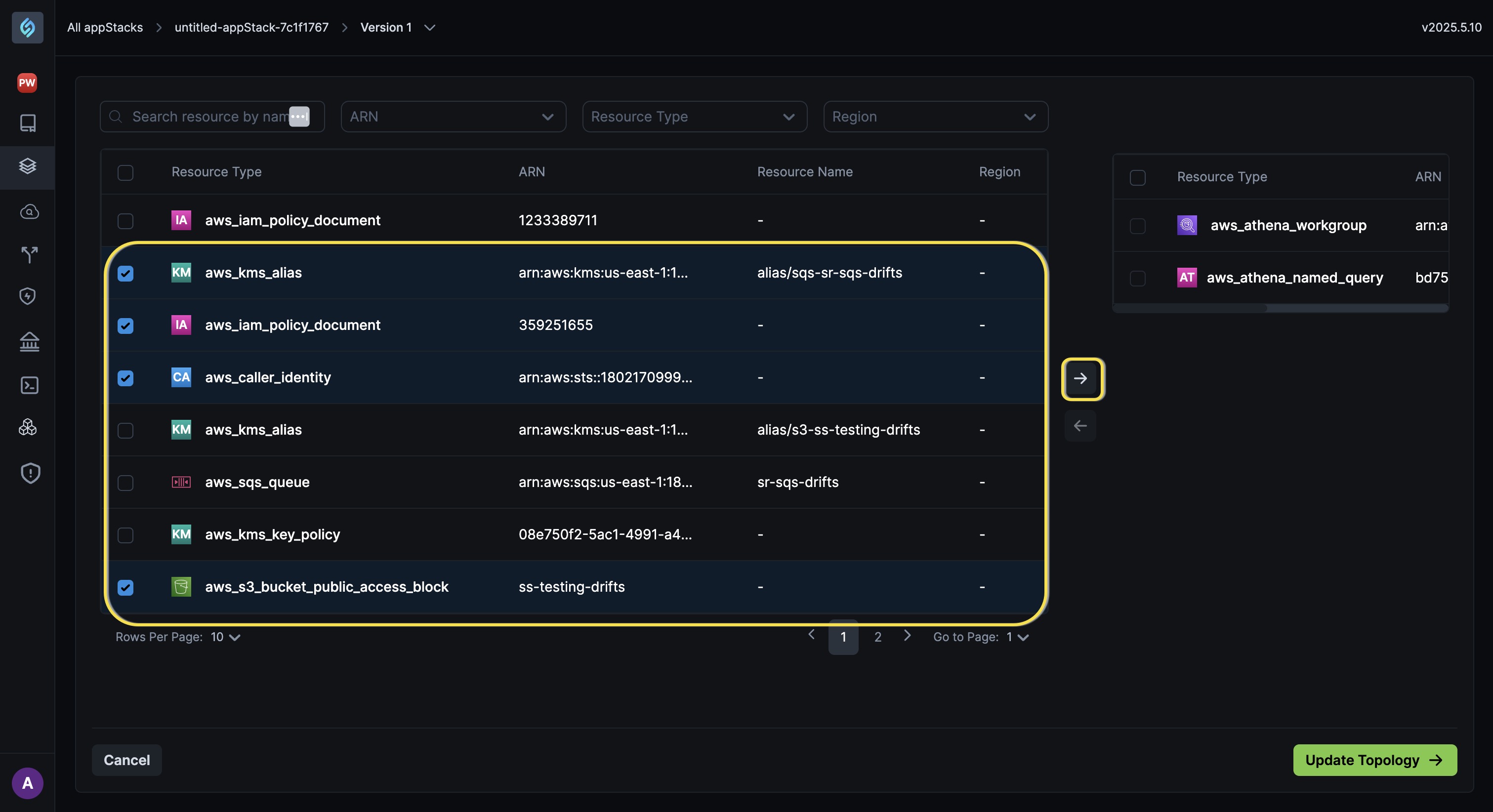Click the right-arrow move resources button
Screen dimensions: 1493x812
pyautogui.click(x=1080, y=378)
